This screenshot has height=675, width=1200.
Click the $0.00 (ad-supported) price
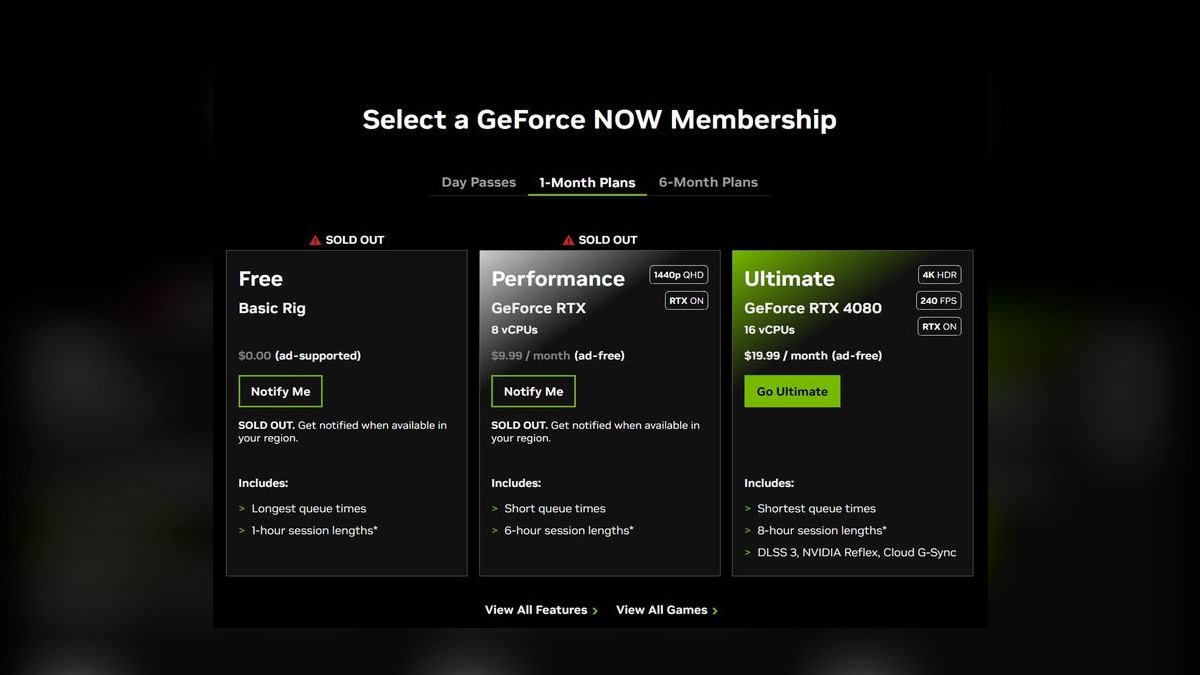(x=300, y=356)
